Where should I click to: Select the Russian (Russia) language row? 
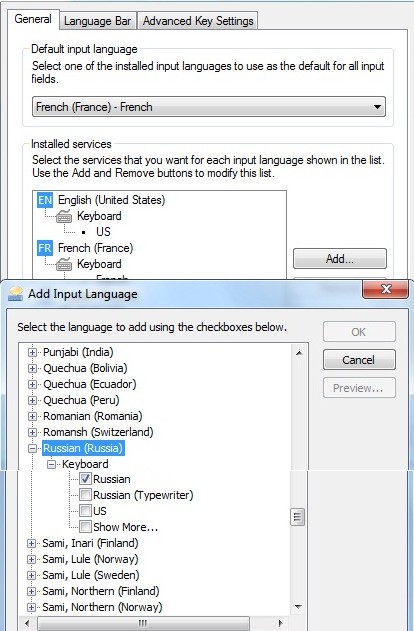83,448
